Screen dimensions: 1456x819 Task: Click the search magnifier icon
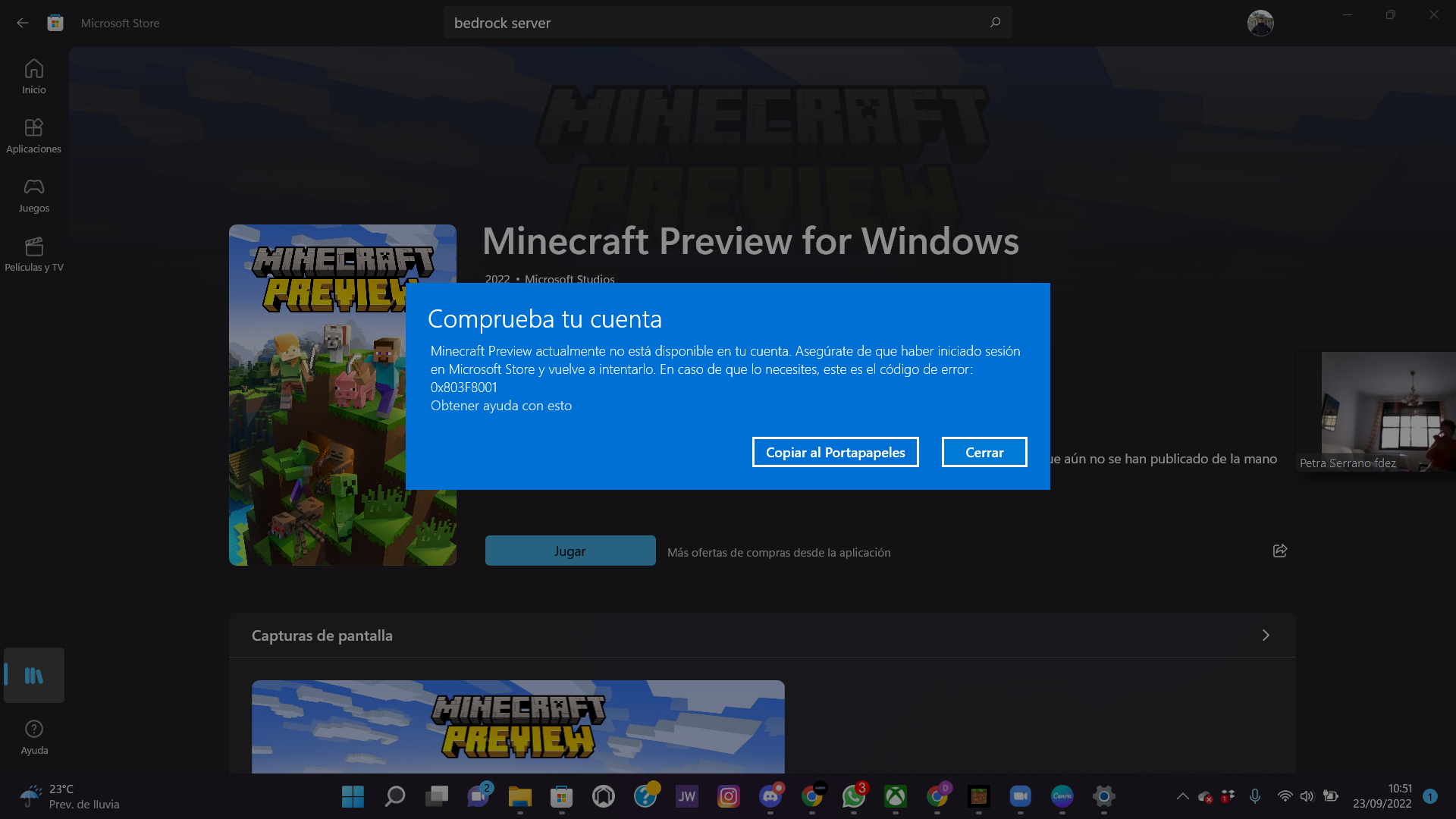pyautogui.click(x=995, y=23)
